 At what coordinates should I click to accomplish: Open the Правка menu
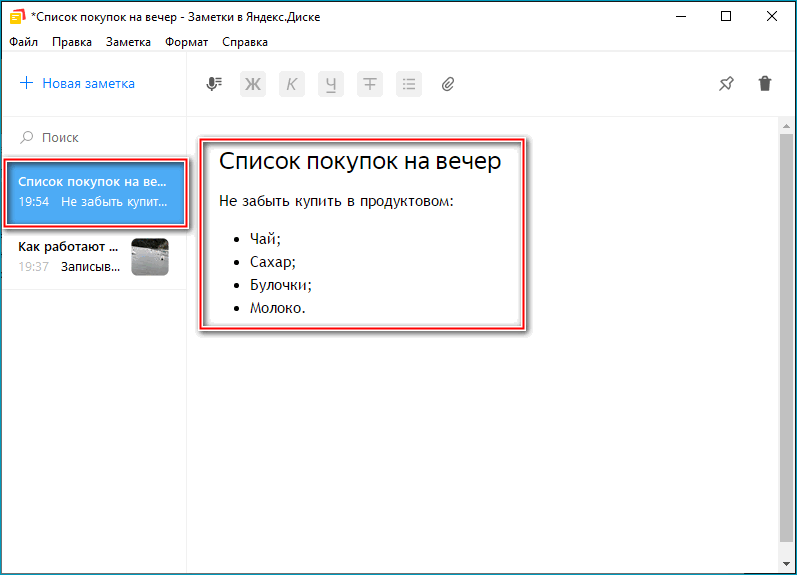72,42
